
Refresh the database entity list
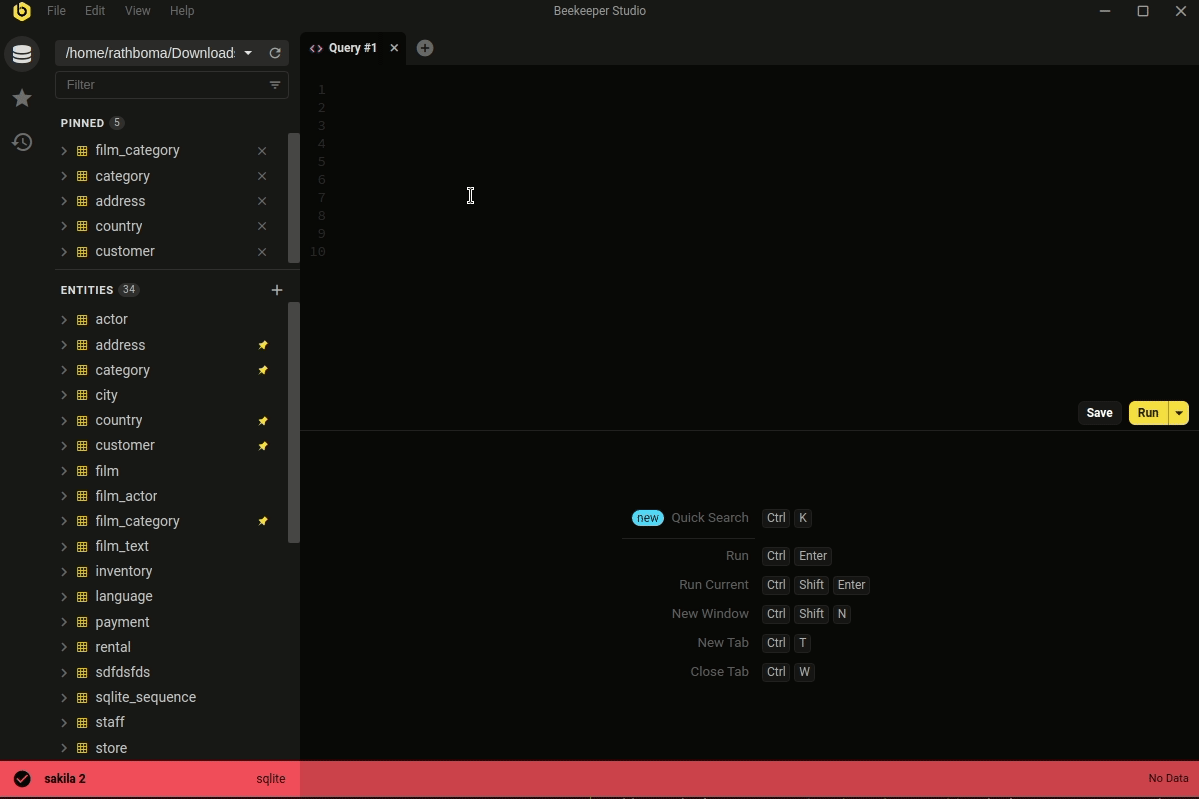coord(275,53)
